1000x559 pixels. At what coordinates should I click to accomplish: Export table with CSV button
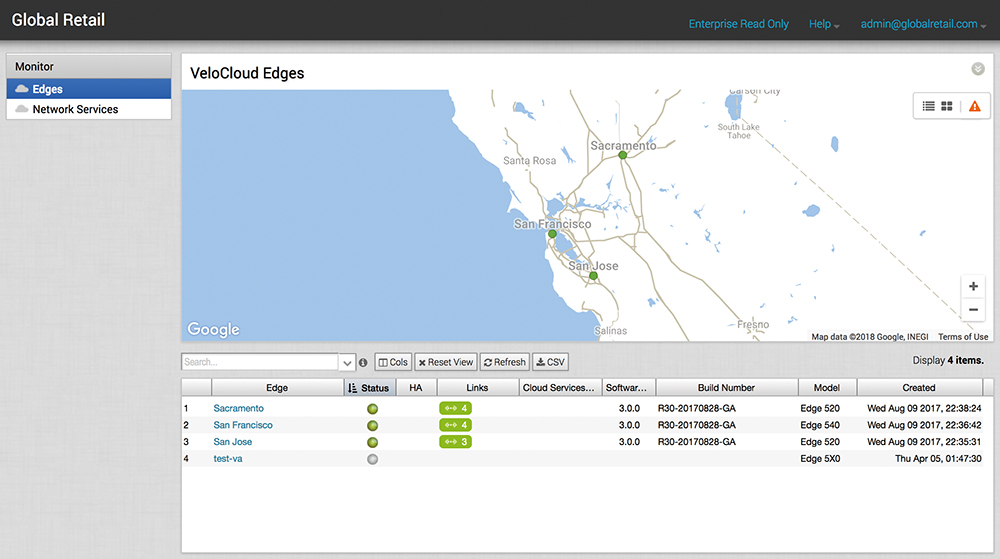click(x=550, y=362)
